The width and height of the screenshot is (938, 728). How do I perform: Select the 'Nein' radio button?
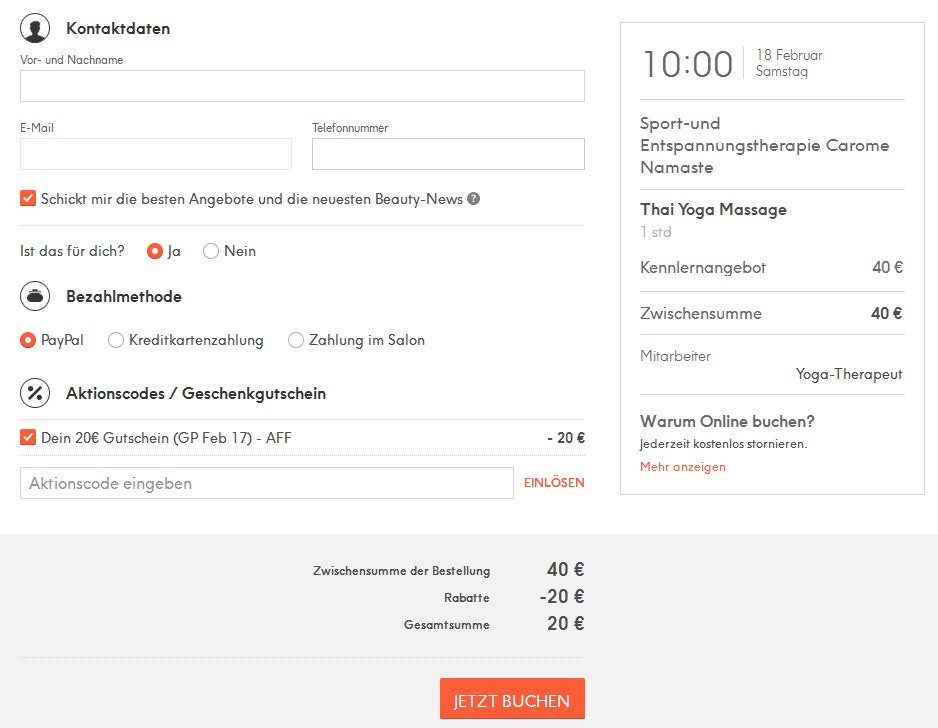pos(211,251)
